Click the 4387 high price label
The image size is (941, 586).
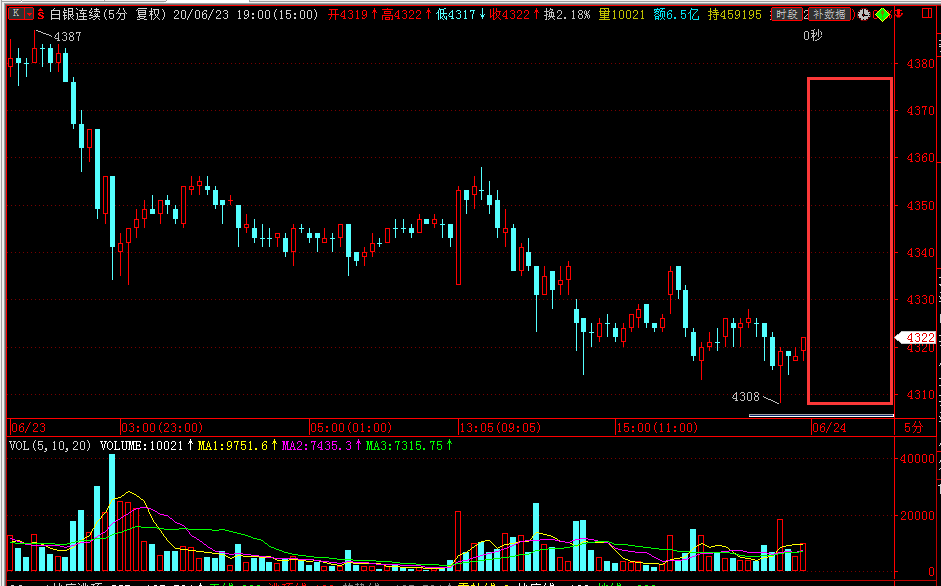(67, 37)
